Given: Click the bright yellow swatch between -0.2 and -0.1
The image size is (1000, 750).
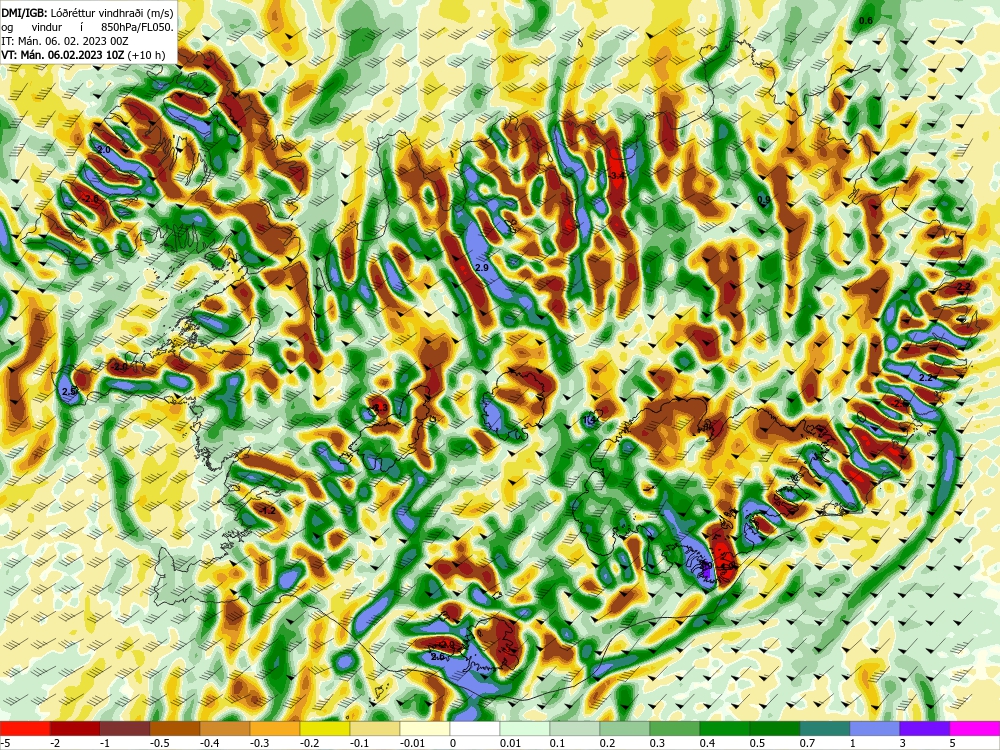Looking at the screenshot, I should [325, 728].
